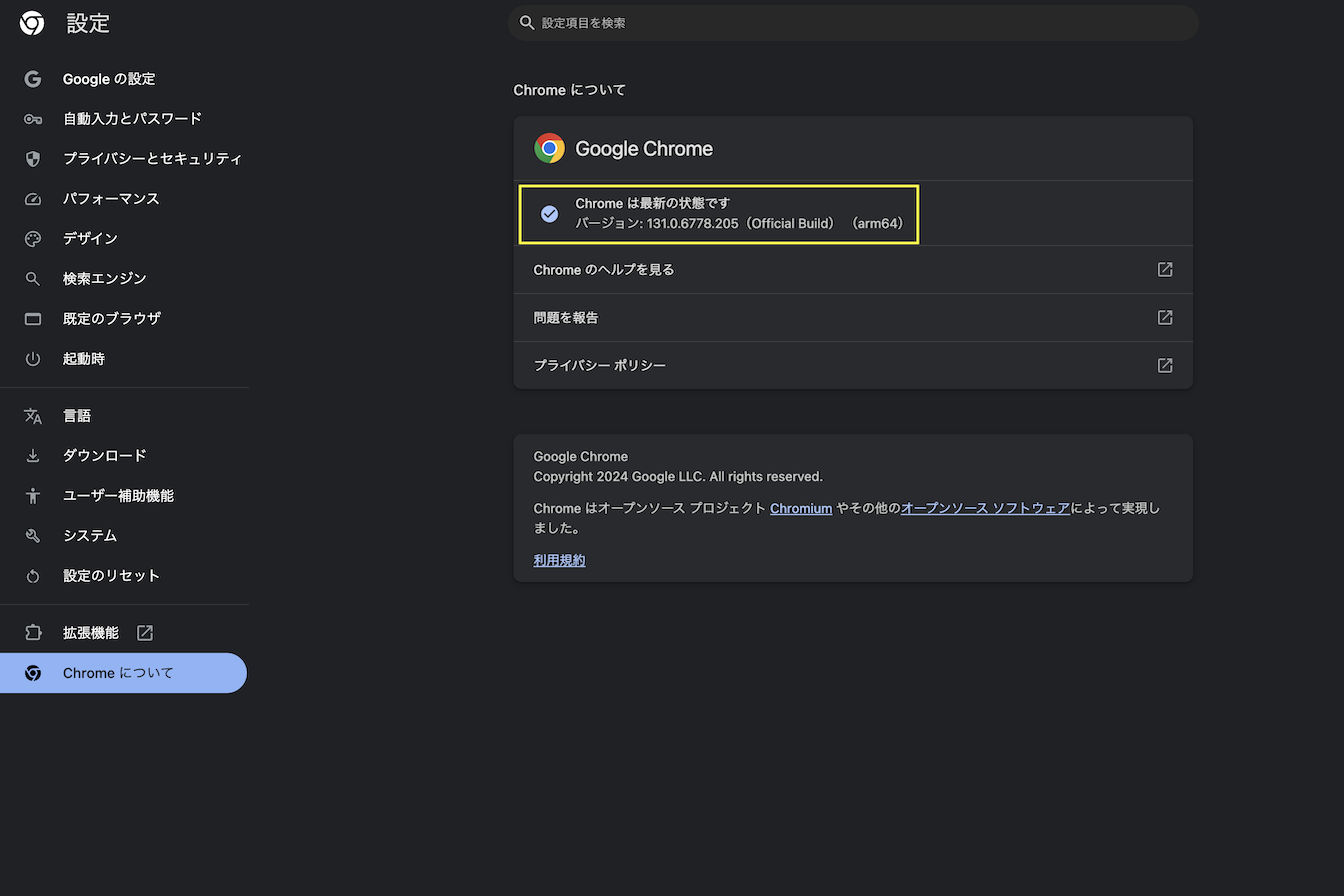The width and height of the screenshot is (1344, 896).
Task: Click the 利用規約 link
Action: pos(559,560)
